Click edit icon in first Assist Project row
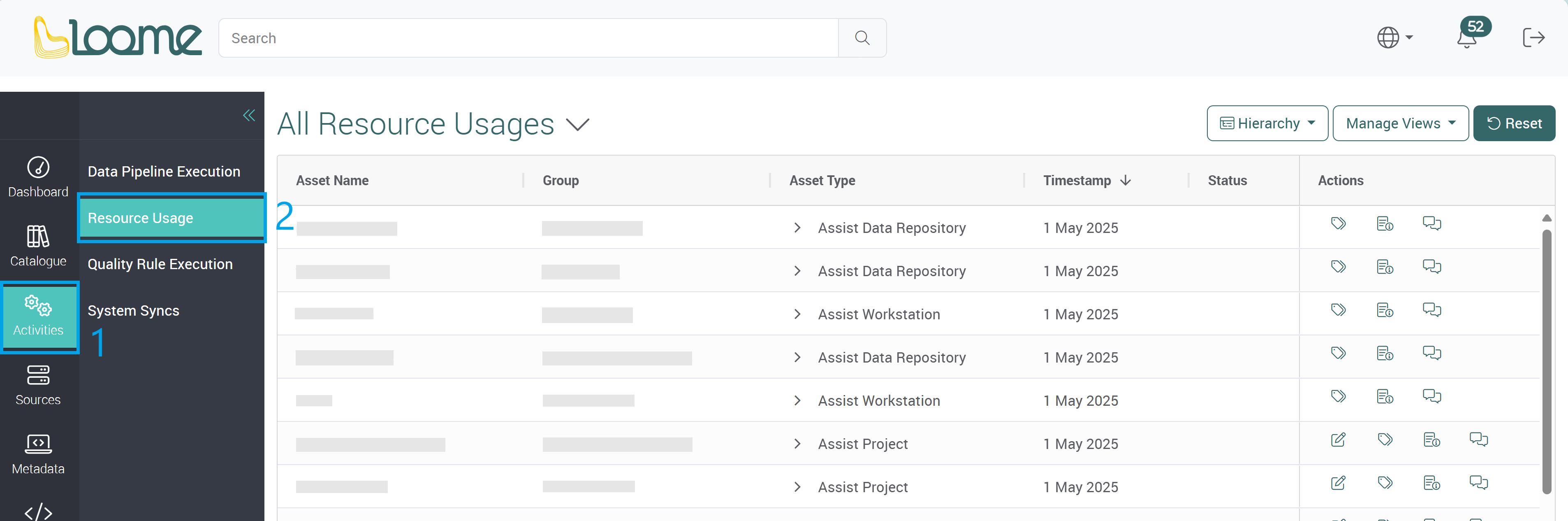The width and height of the screenshot is (1568, 521). click(x=1338, y=440)
